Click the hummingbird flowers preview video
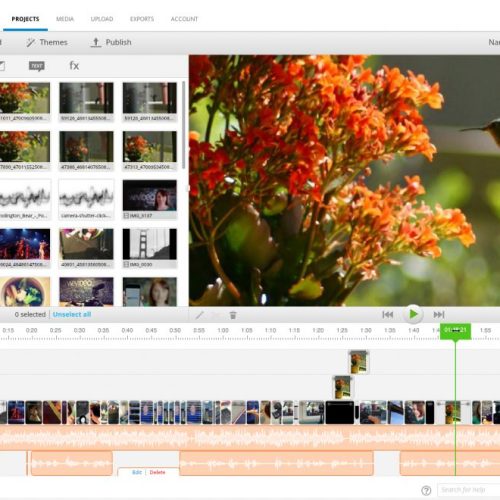 click(x=344, y=180)
